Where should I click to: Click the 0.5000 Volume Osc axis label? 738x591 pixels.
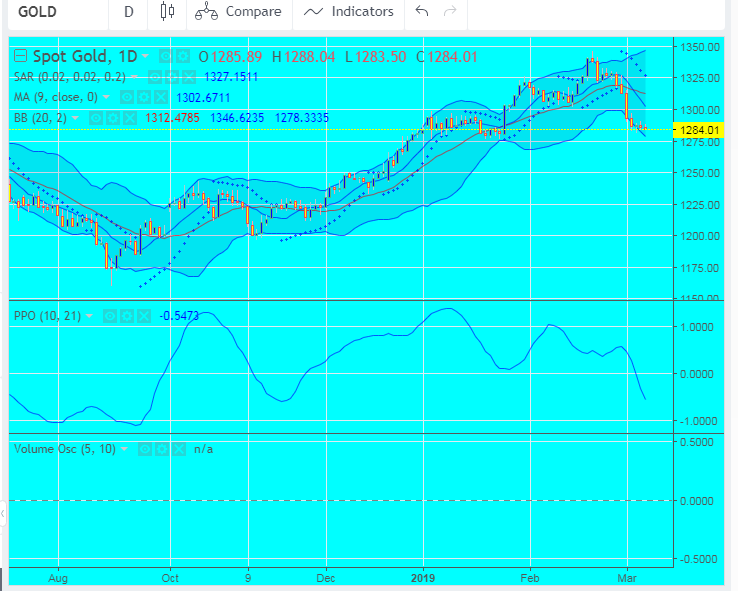(x=697, y=442)
